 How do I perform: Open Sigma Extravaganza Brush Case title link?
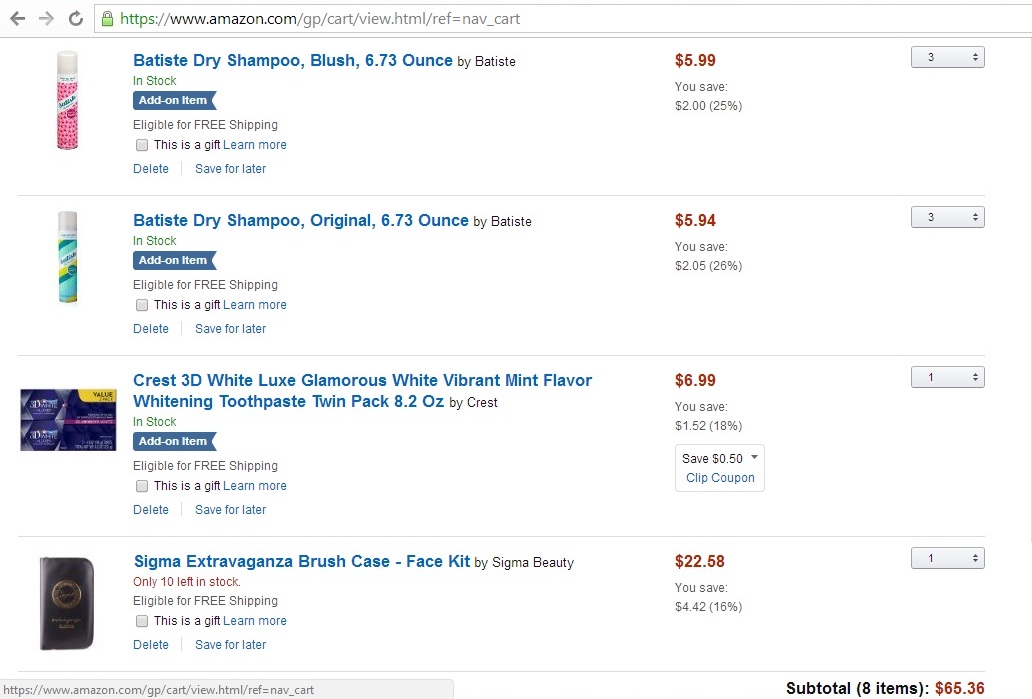pos(301,561)
